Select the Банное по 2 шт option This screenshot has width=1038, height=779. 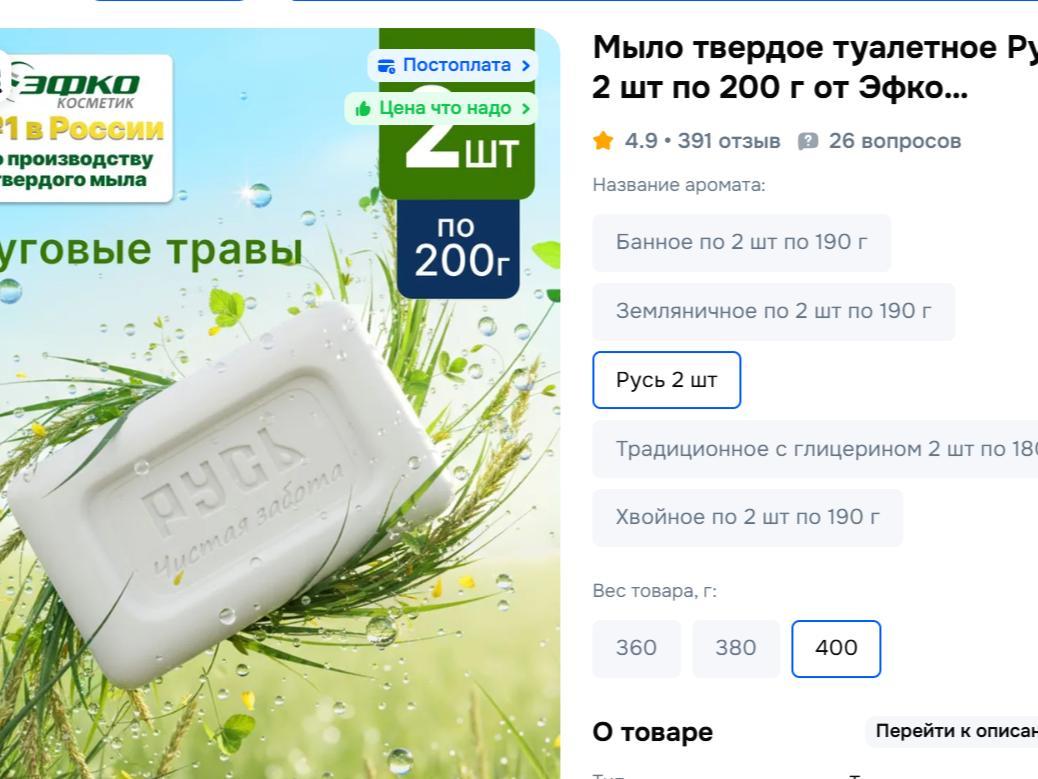click(x=741, y=242)
